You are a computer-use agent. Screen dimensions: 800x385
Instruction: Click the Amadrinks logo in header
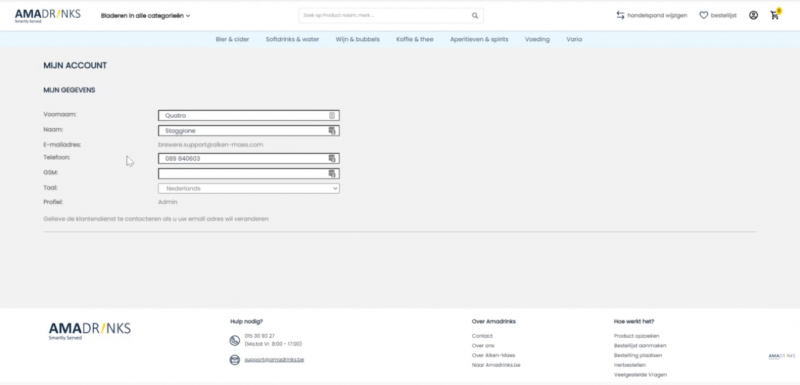tap(47, 16)
